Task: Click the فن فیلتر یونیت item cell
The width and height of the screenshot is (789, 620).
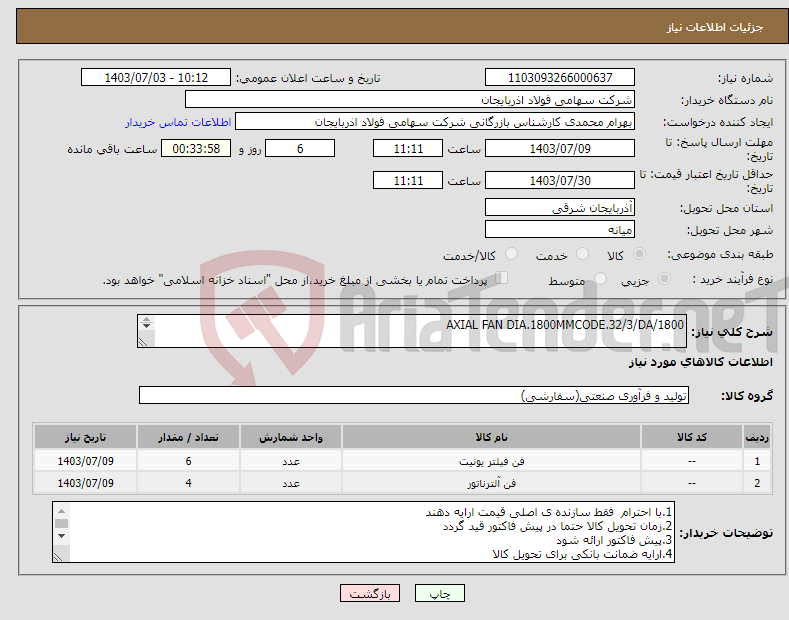Action: [491, 461]
